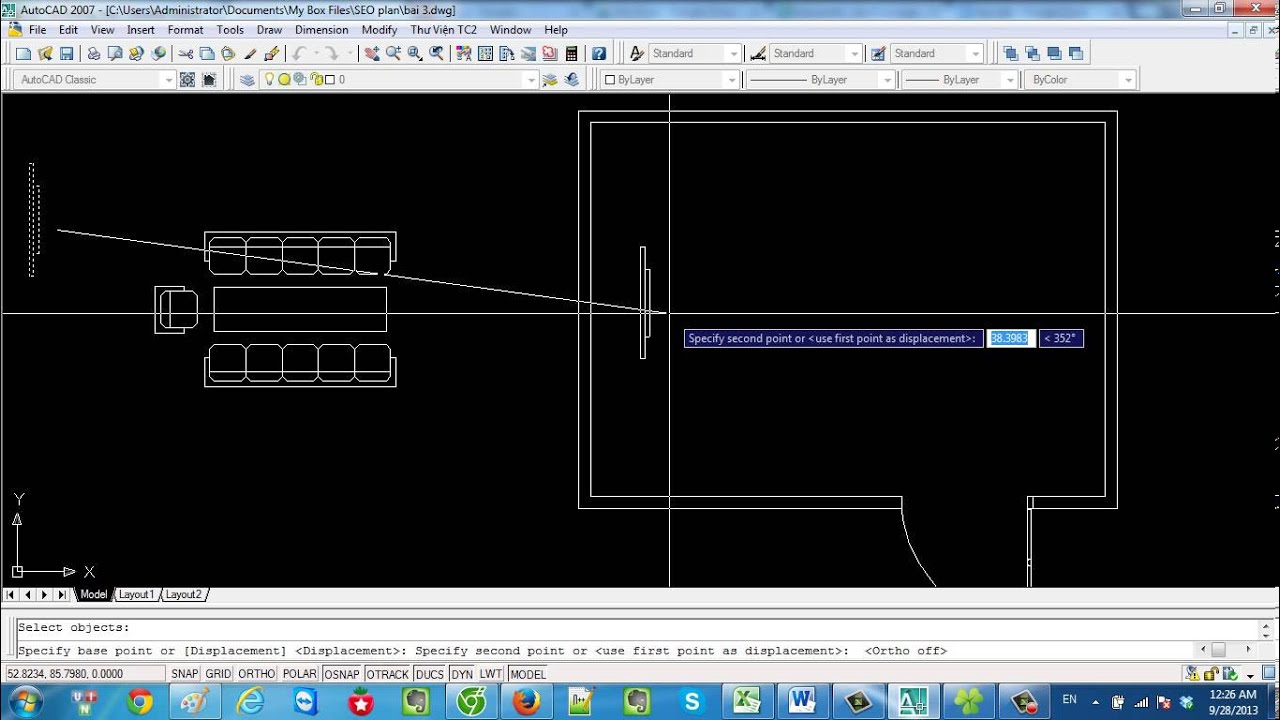Viewport: 1280px width, 720px height.
Task: Open the QuickCalc calculator icon
Action: click(x=571, y=53)
